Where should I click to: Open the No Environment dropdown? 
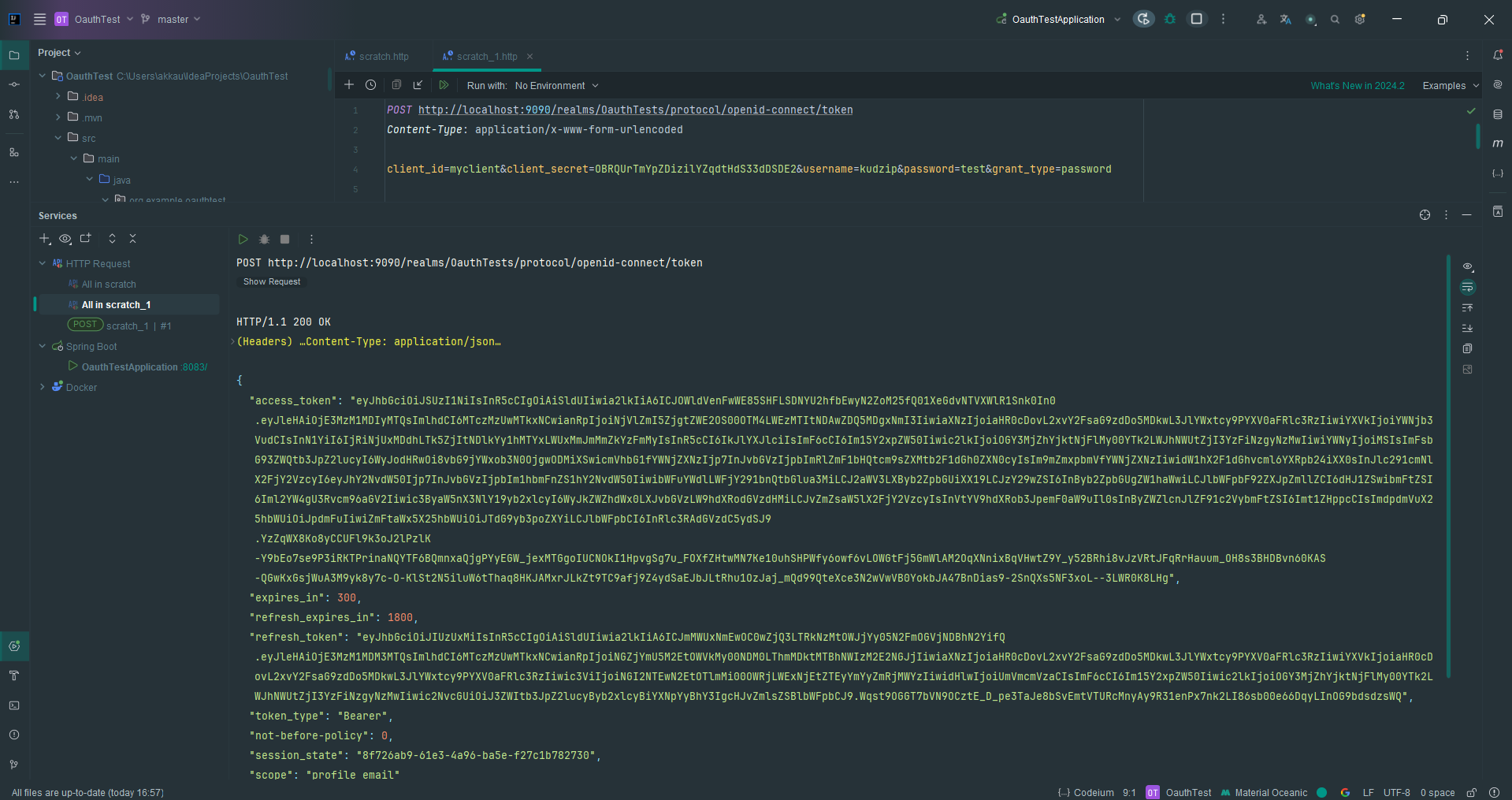pos(556,85)
